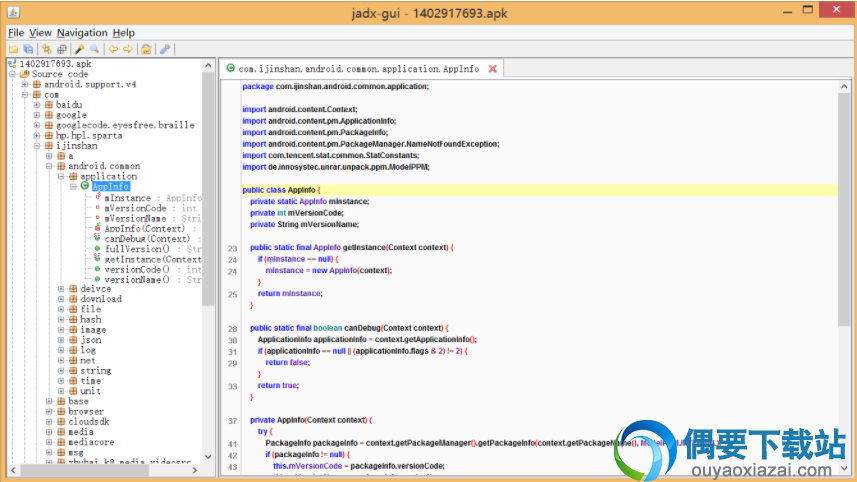The width and height of the screenshot is (857, 482).
Task: Click the tree panel scroll right arrow
Action: [195, 470]
